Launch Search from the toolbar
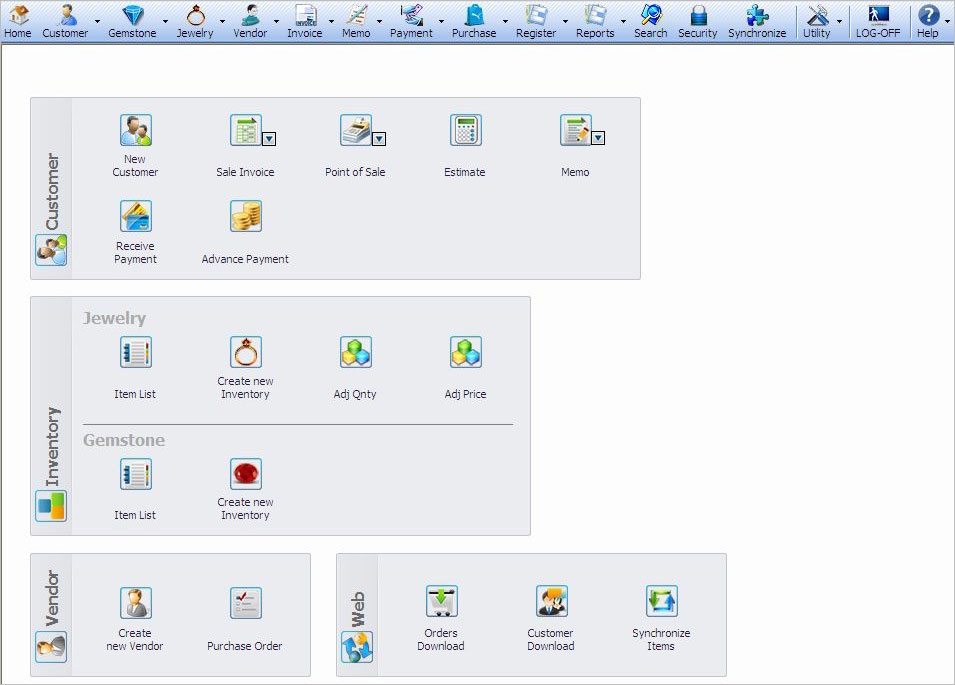Image resolution: width=955 pixels, height=685 pixels. tap(650, 21)
